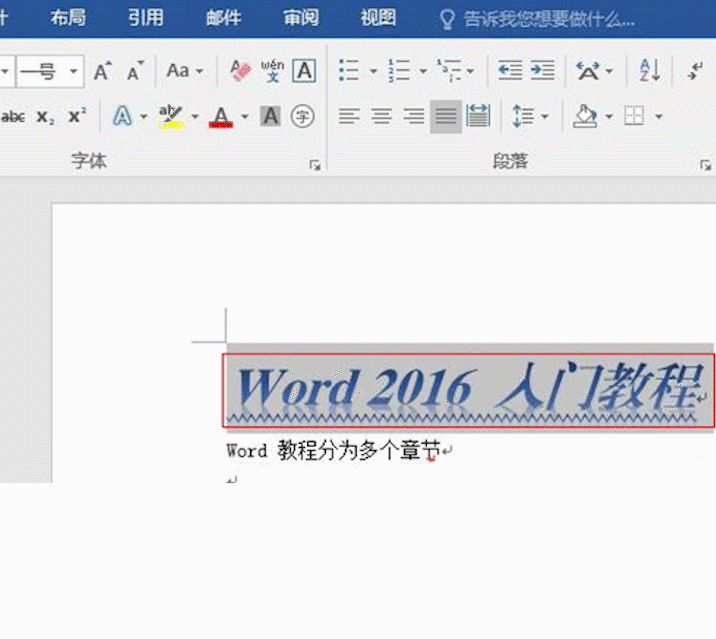Center align the text
The height and width of the screenshot is (639, 716).
point(381,116)
